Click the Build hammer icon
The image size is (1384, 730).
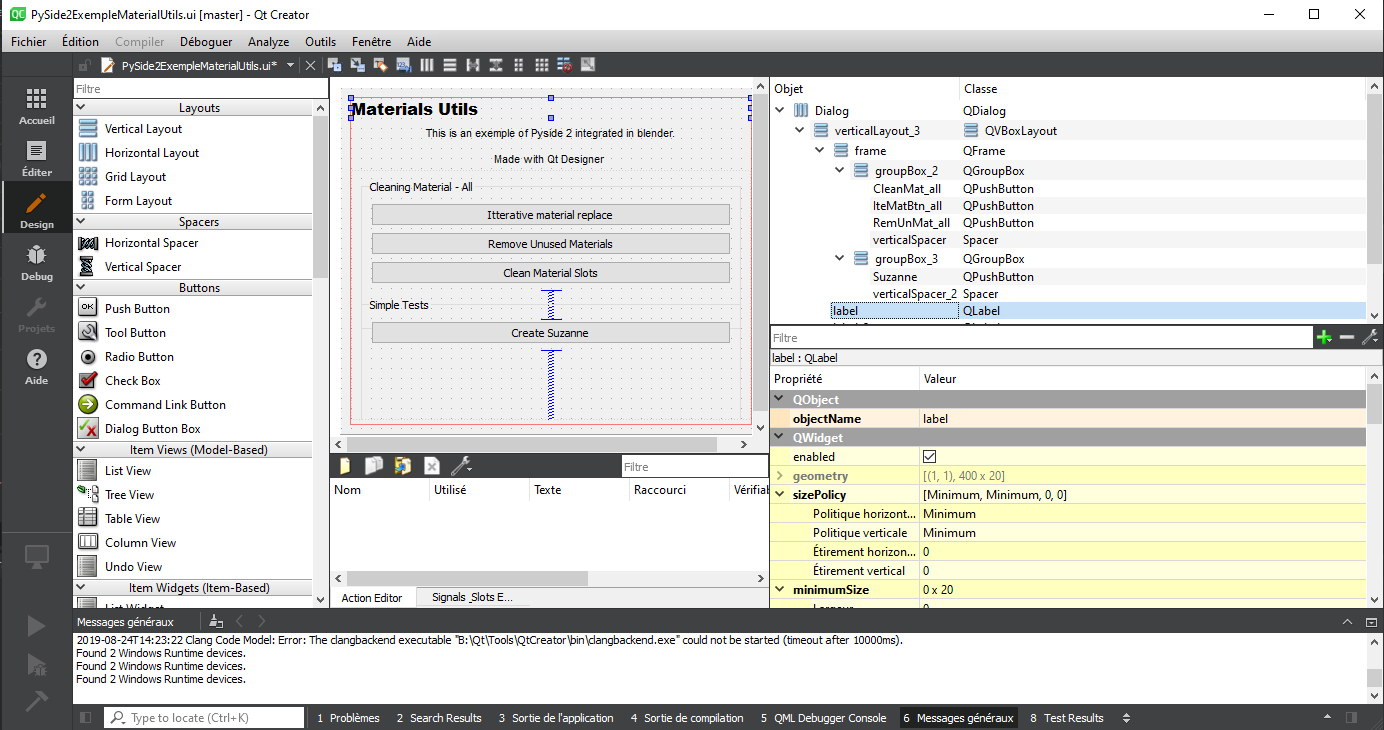(36, 701)
